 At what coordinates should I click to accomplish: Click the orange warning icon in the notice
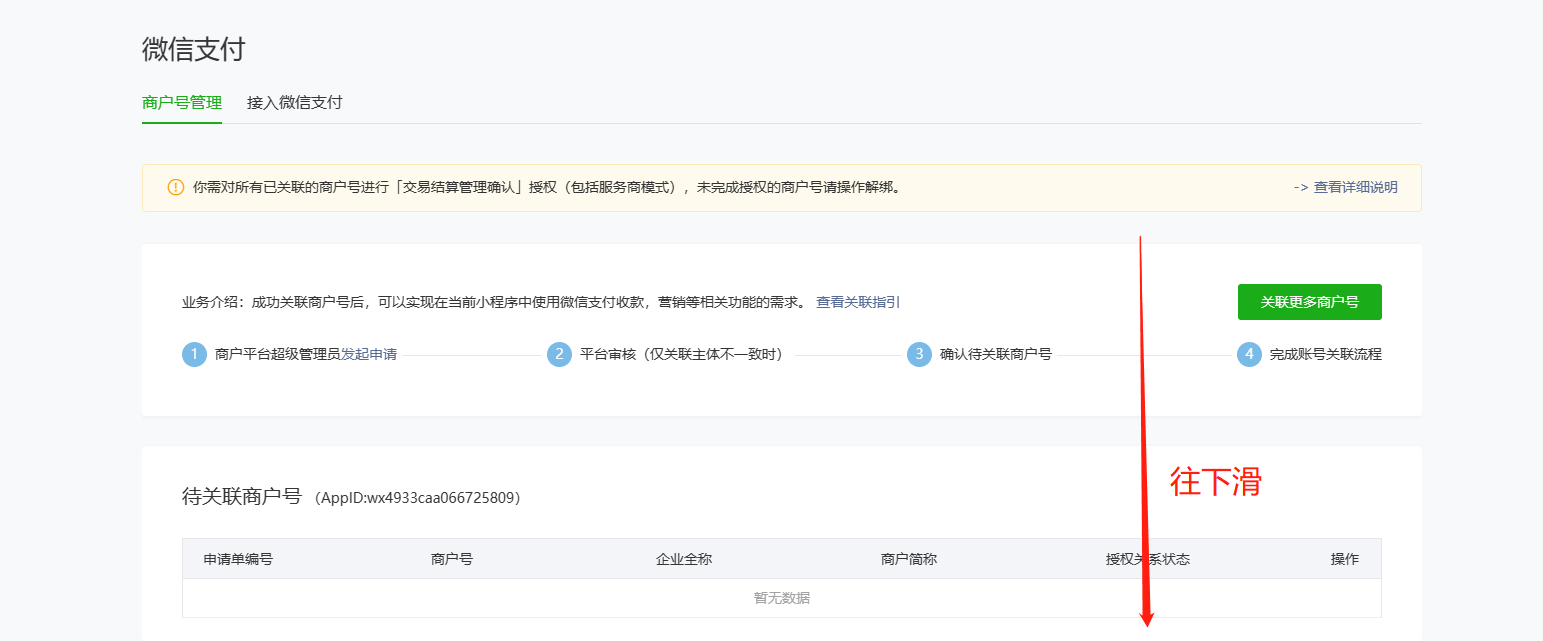(176, 187)
